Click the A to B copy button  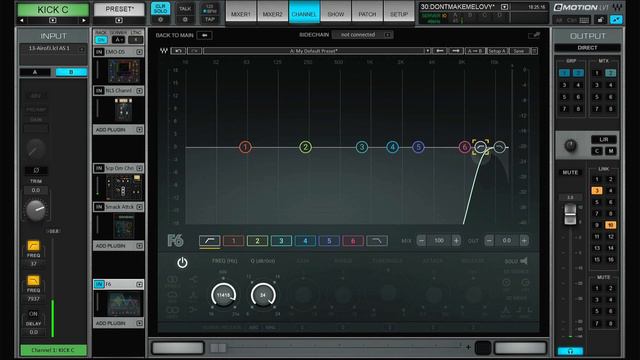(475, 51)
